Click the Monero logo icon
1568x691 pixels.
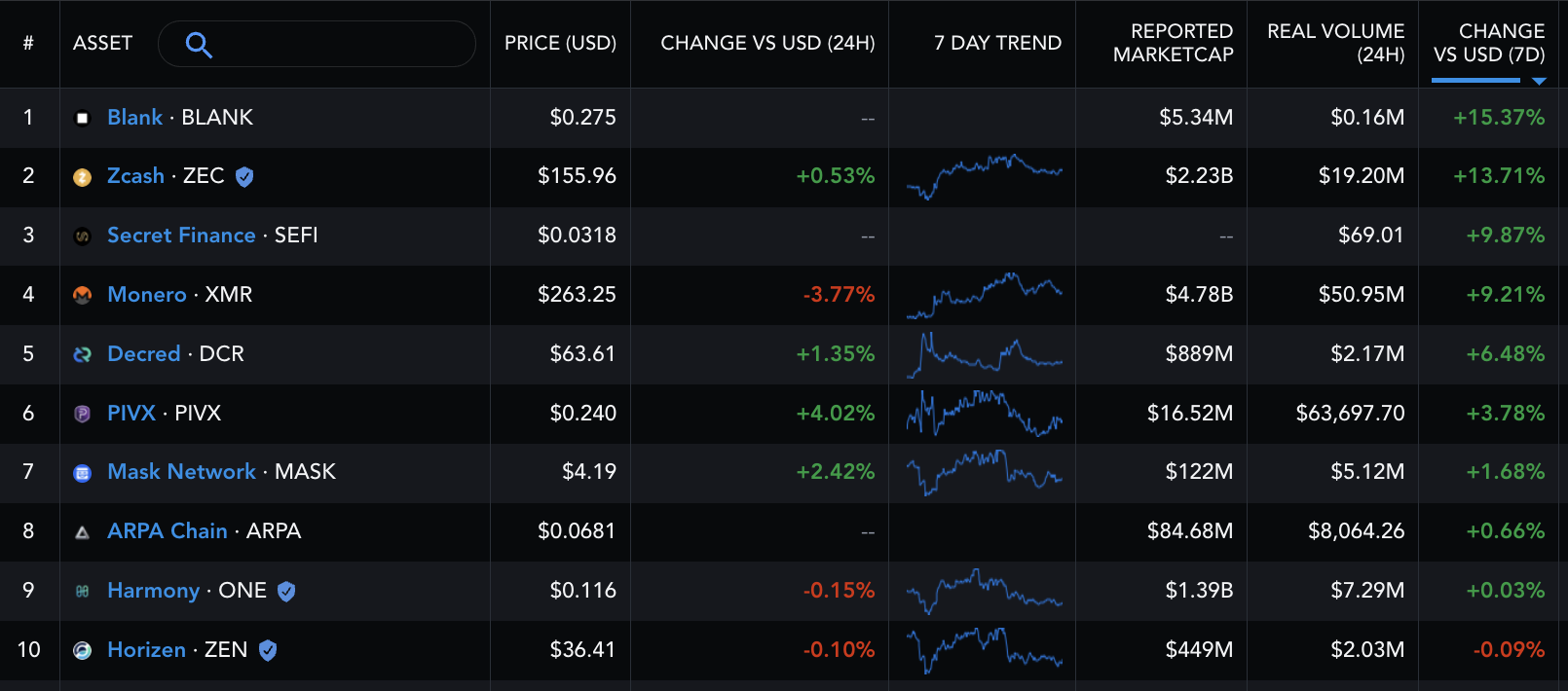(x=83, y=295)
